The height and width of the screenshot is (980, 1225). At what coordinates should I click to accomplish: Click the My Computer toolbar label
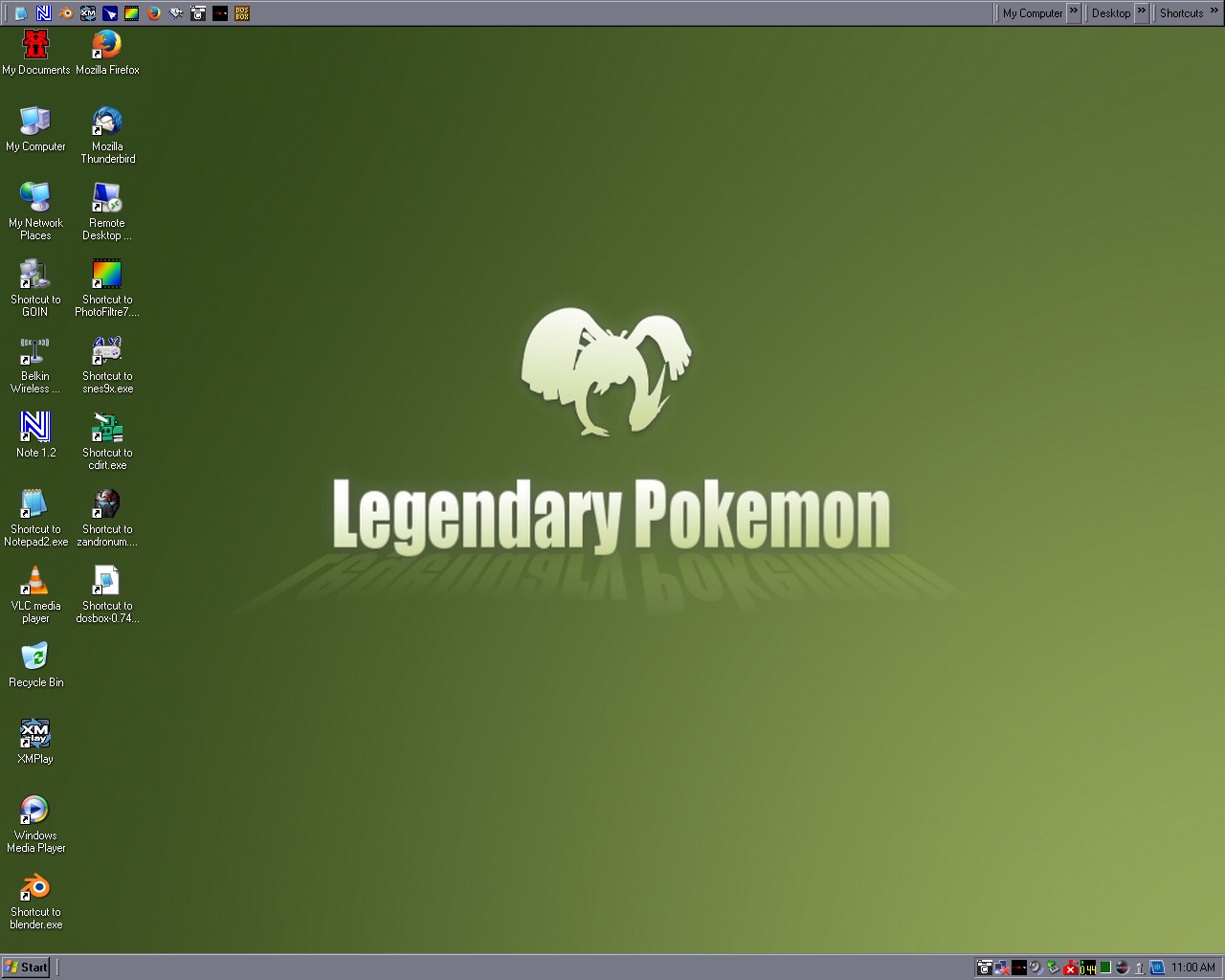1032,13
